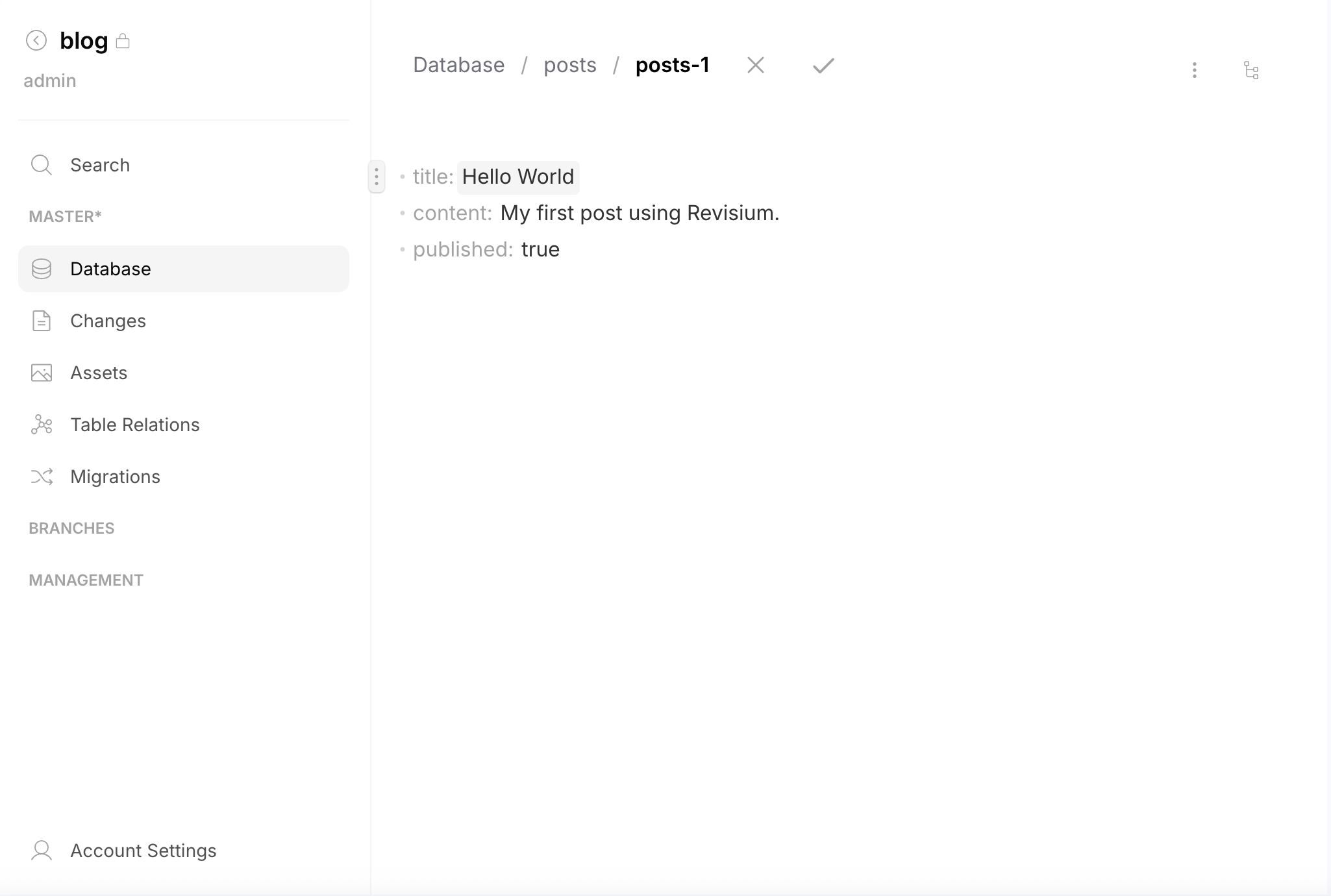Navigate to posts via breadcrumb

pyautogui.click(x=570, y=64)
